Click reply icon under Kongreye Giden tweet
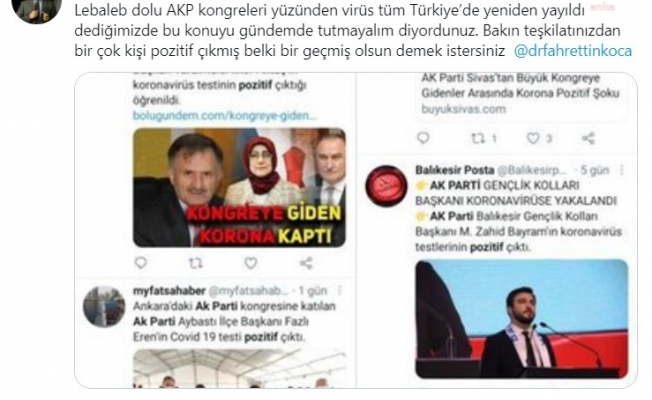This screenshot has width=652, height=400. (x=141, y=263)
